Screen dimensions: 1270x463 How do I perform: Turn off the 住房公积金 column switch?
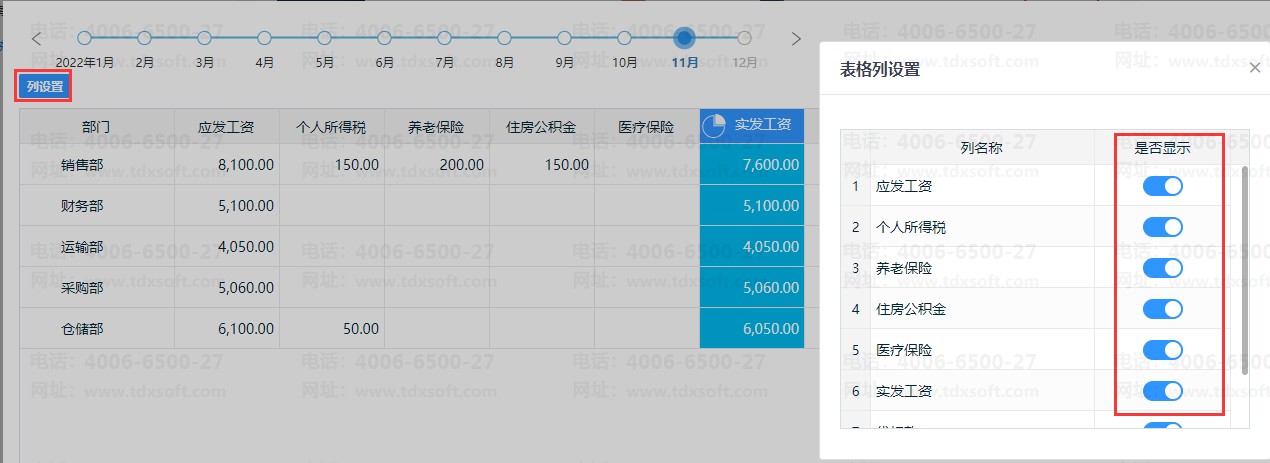click(x=1162, y=309)
